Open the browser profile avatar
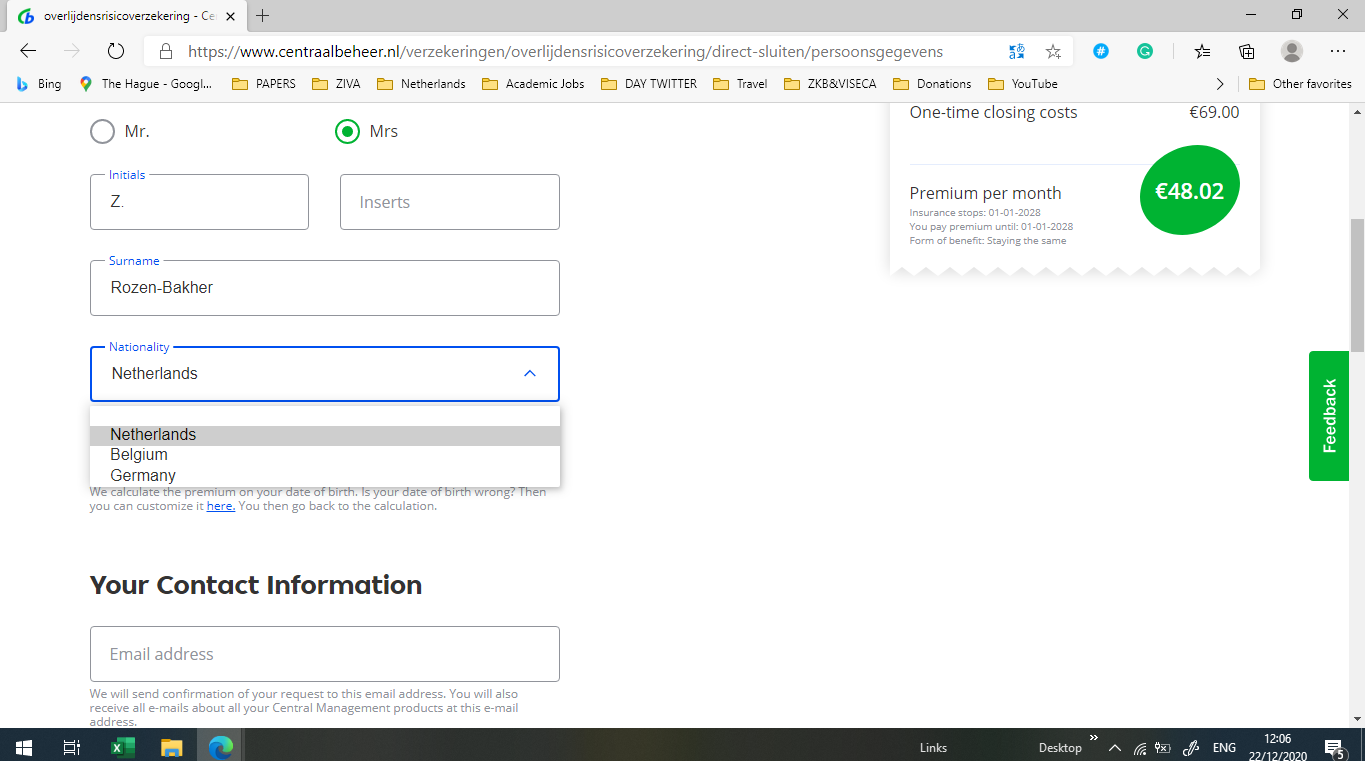This screenshot has height=761, width=1365. pos(1292,51)
